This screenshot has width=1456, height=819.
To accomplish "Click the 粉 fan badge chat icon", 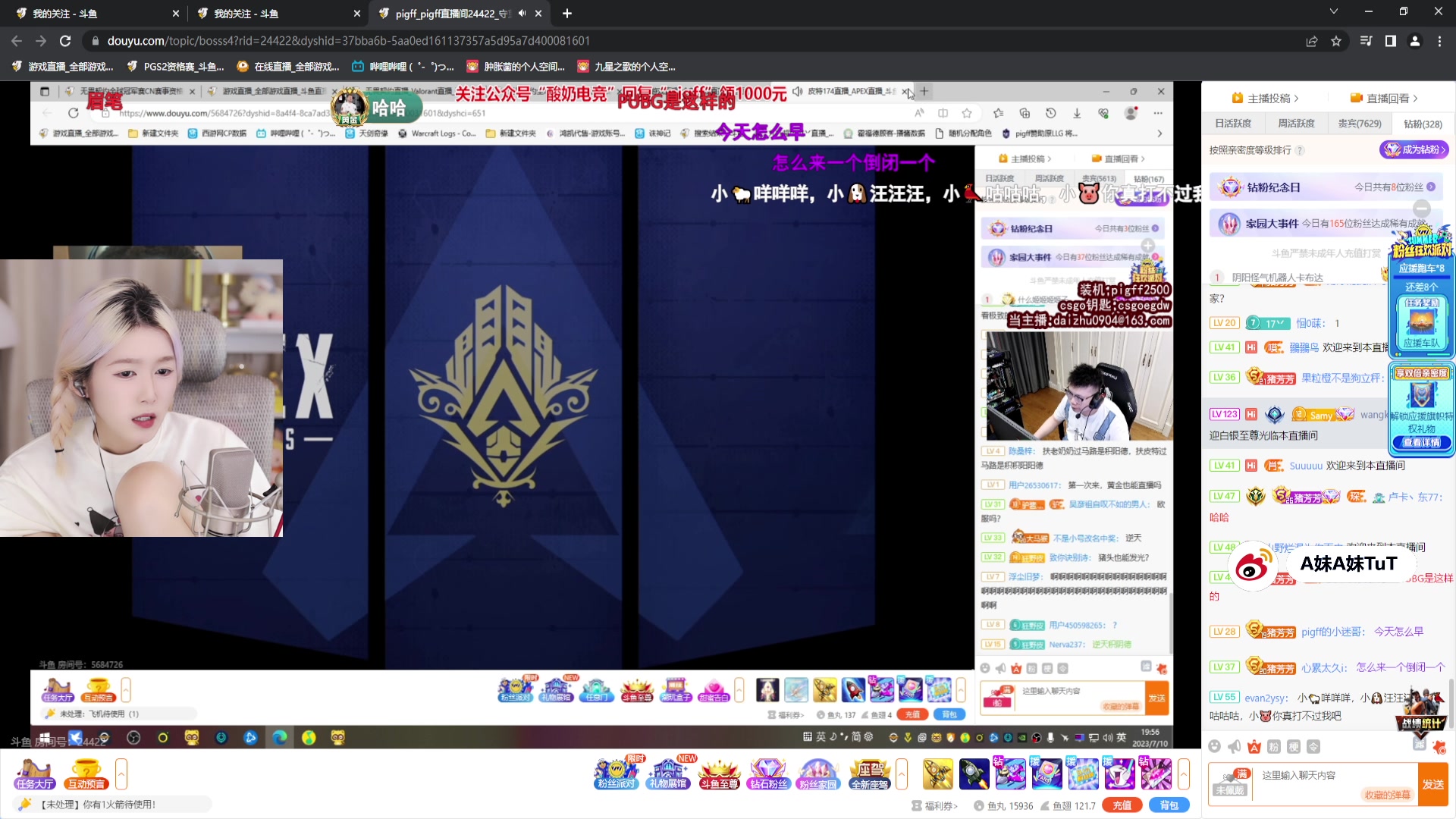I will pyautogui.click(x=1274, y=746).
